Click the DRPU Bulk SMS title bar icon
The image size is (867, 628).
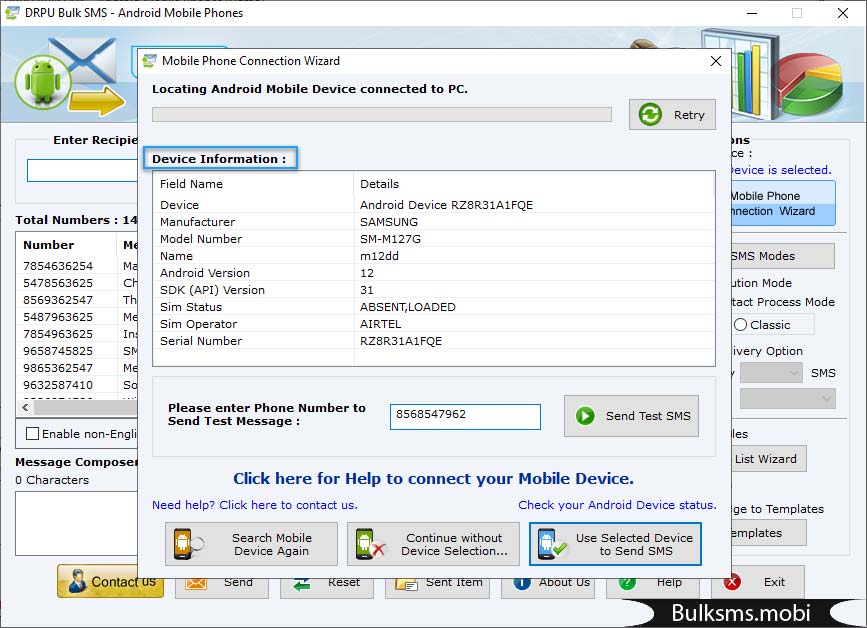coord(12,13)
